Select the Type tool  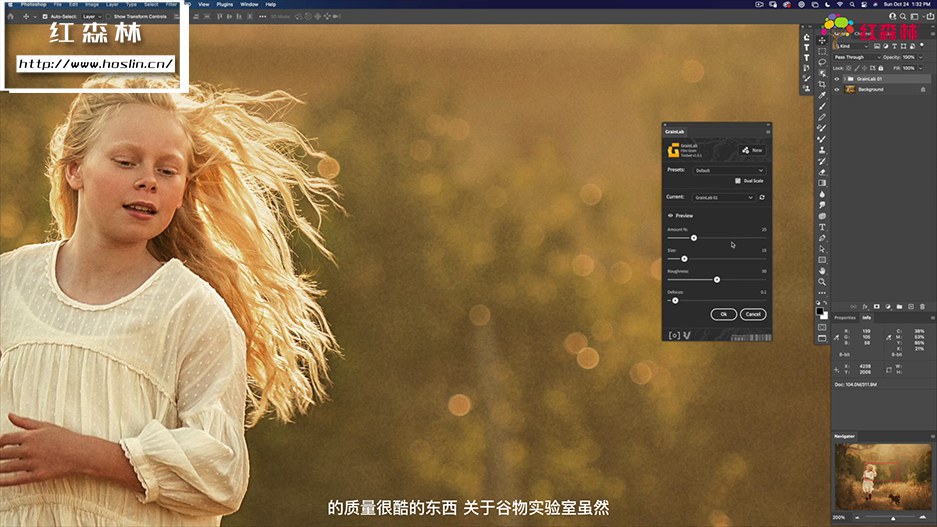(x=822, y=227)
